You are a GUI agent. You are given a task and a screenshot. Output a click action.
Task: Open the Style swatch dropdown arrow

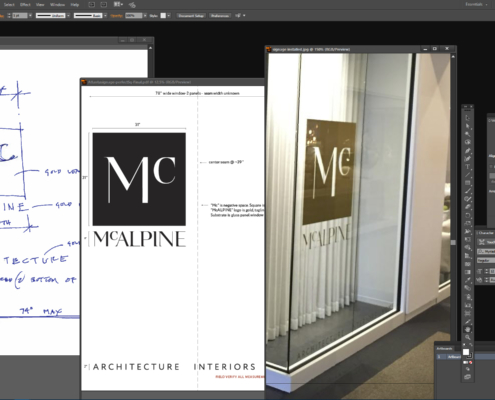pos(169,16)
